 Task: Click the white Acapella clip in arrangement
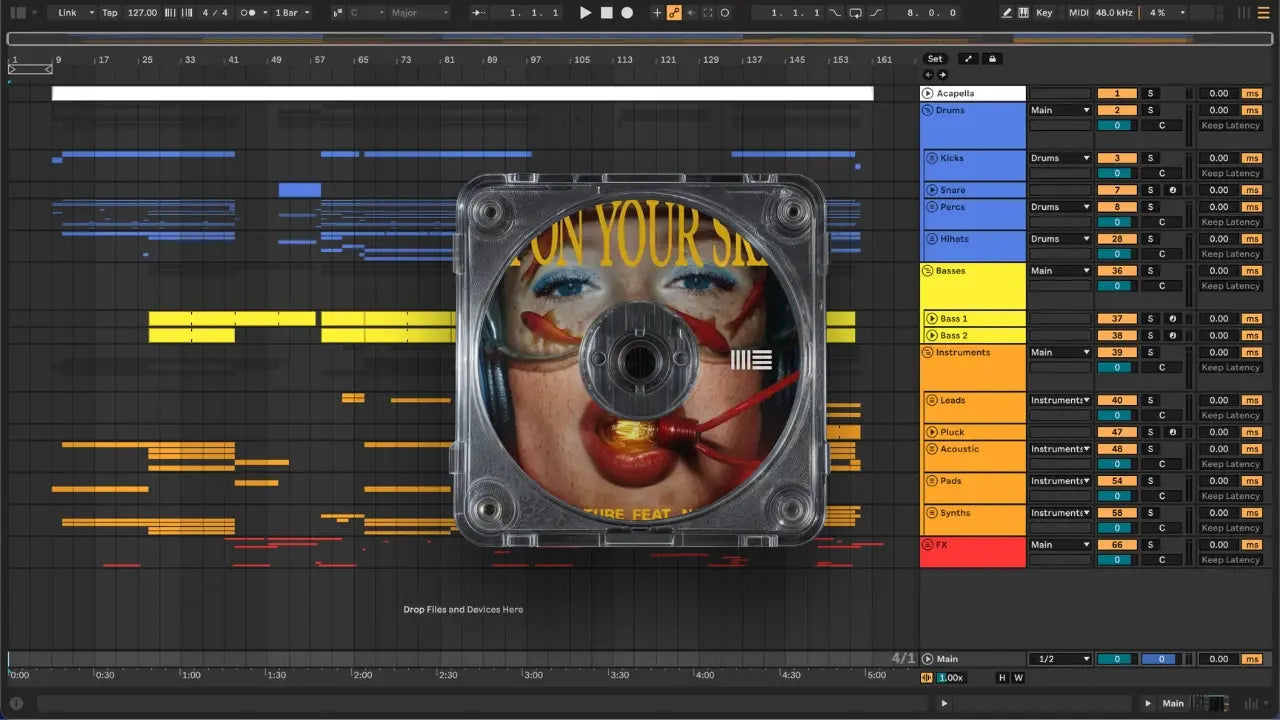coord(462,93)
